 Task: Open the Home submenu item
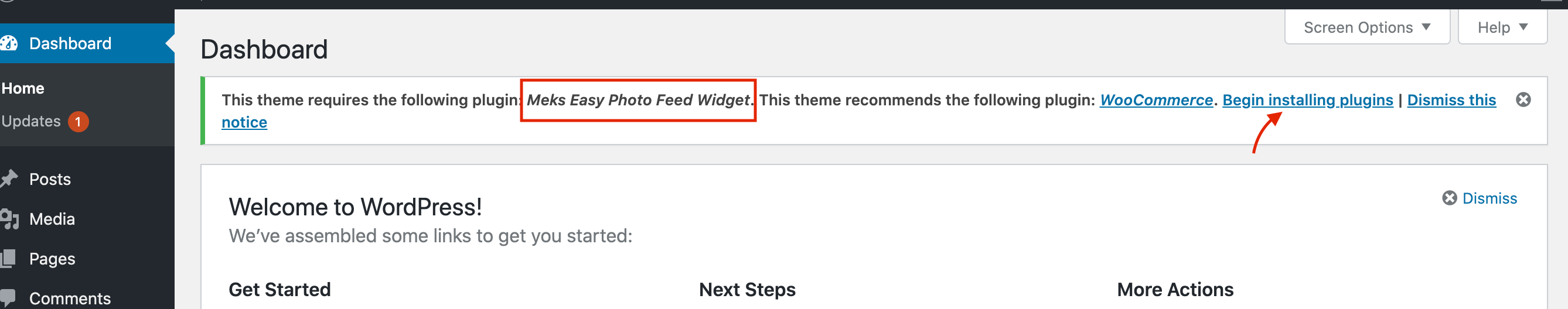click(23, 88)
